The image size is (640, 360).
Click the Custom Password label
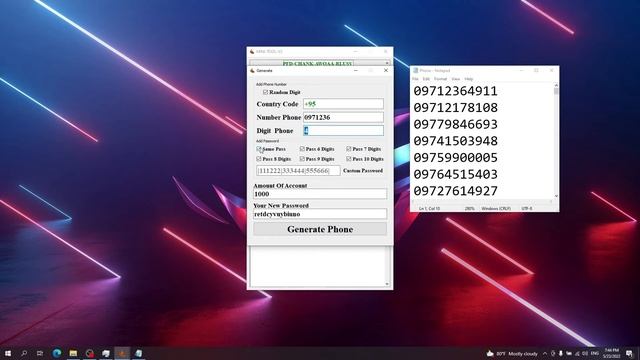click(363, 171)
